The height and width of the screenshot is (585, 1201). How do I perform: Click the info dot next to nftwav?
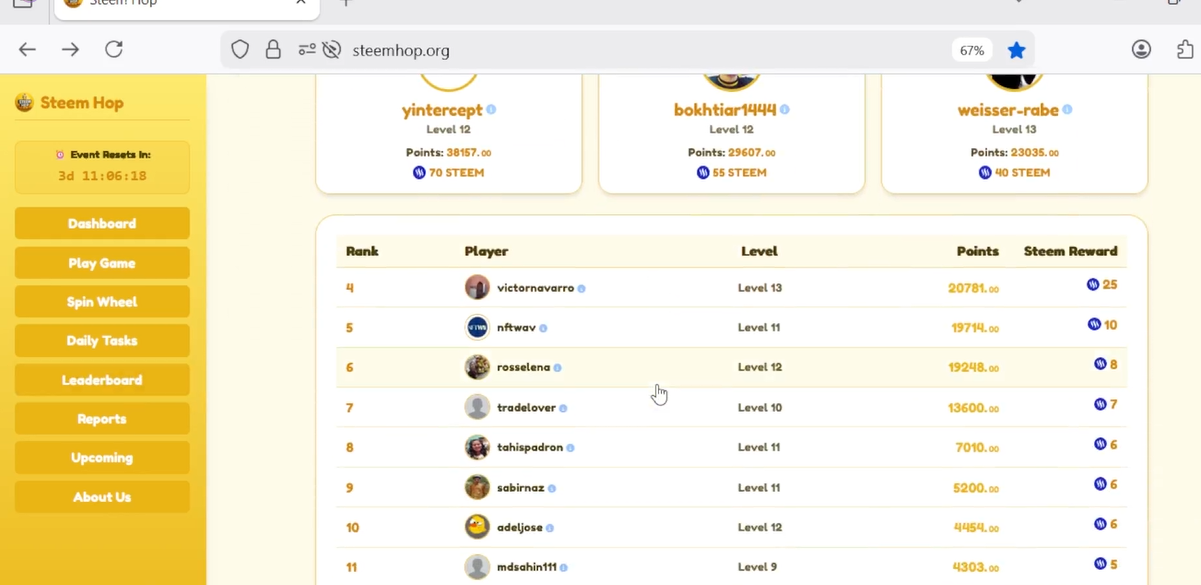pyautogui.click(x=543, y=328)
